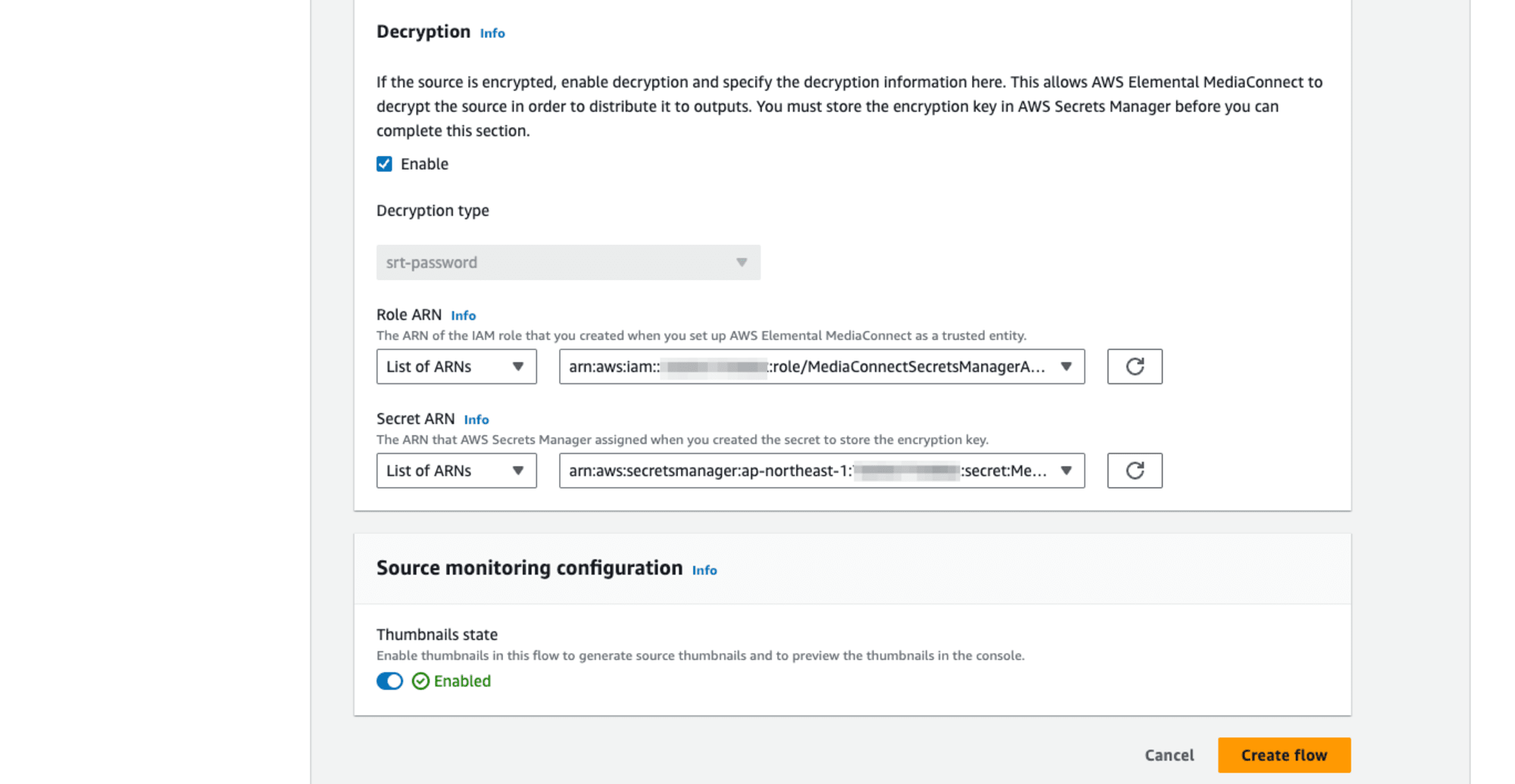Refresh the Secret ARN list
1515x784 pixels.
[1134, 470]
